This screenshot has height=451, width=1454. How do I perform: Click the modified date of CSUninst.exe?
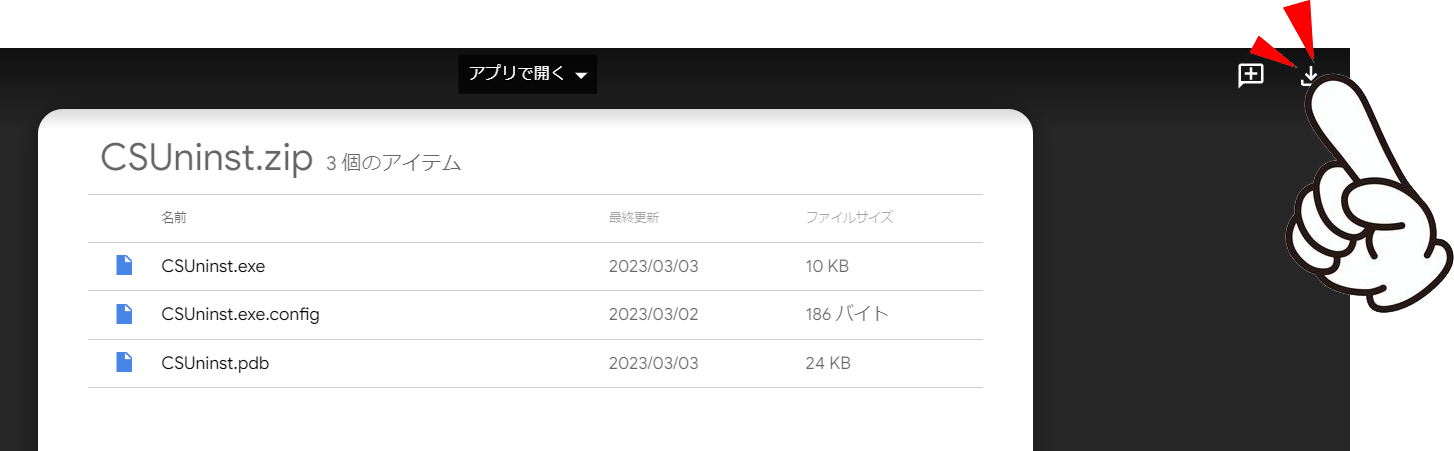point(653,266)
